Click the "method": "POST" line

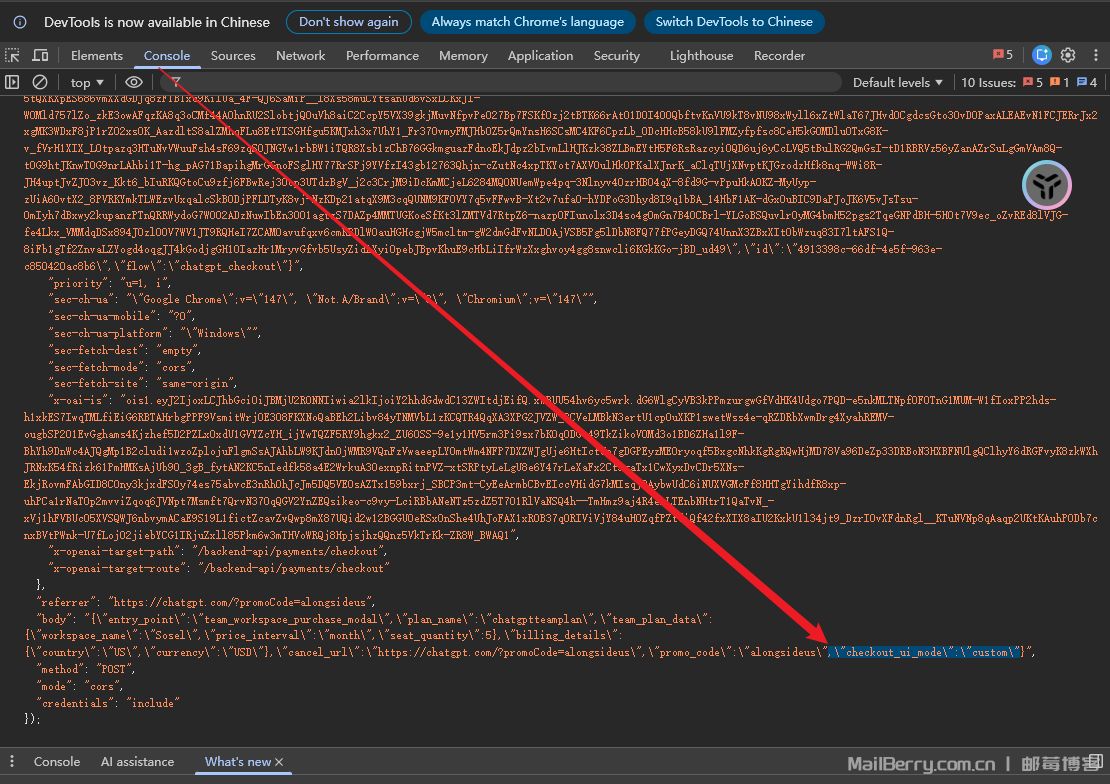(x=86, y=669)
